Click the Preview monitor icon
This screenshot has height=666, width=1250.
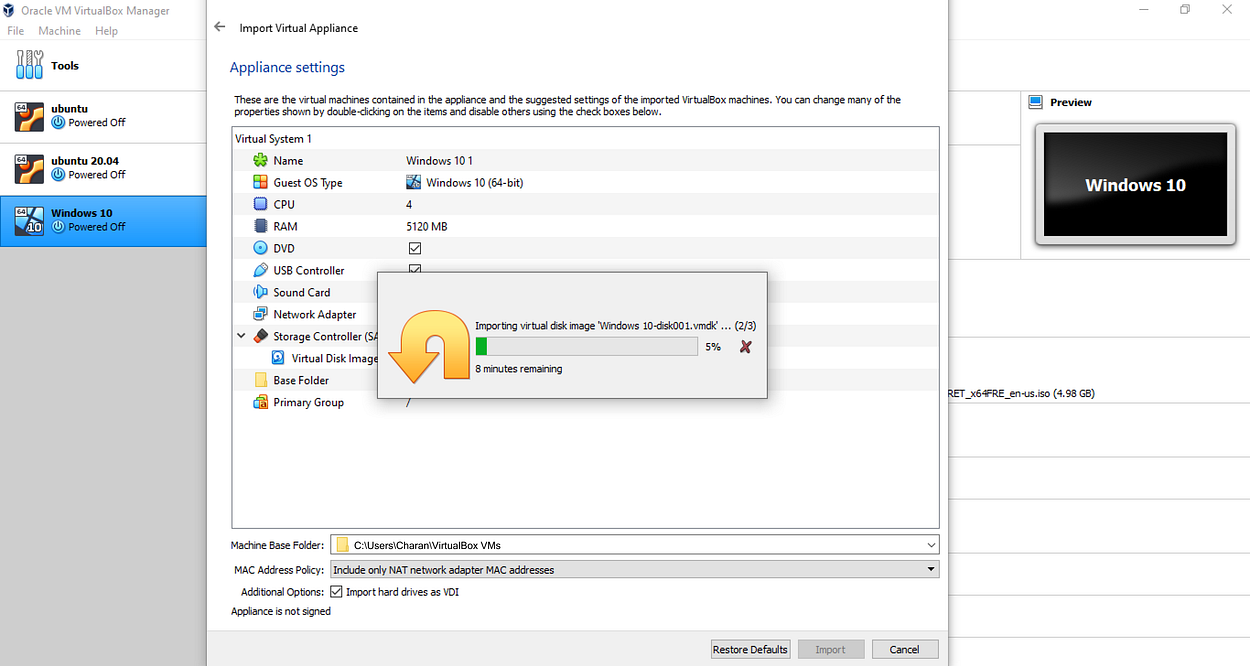pos(1035,102)
